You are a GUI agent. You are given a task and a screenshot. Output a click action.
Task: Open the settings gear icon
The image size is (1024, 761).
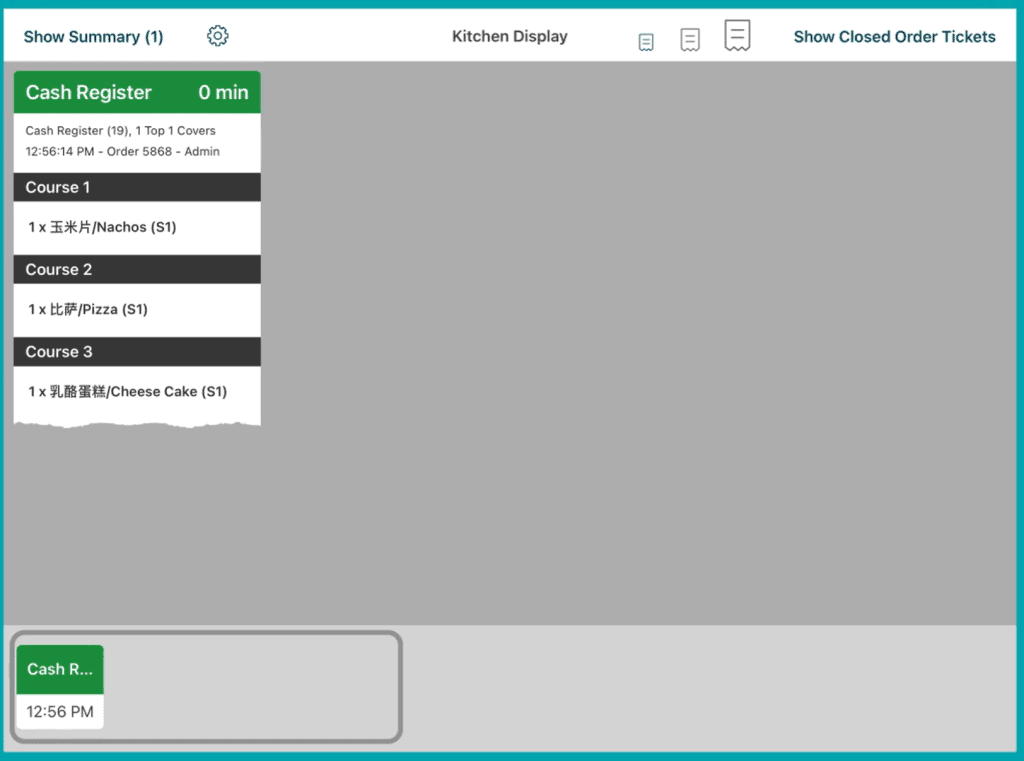[x=218, y=36]
